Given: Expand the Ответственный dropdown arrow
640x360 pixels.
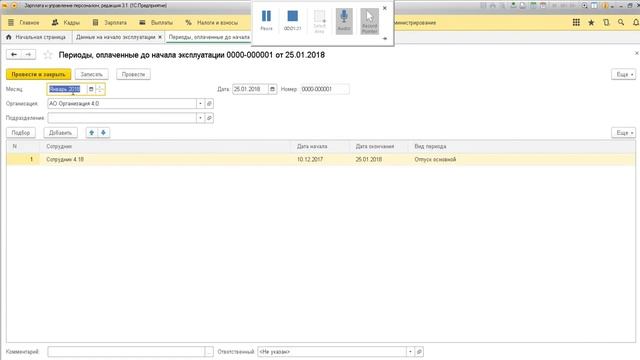Looking at the screenshot, I should [x=410, y=351].
